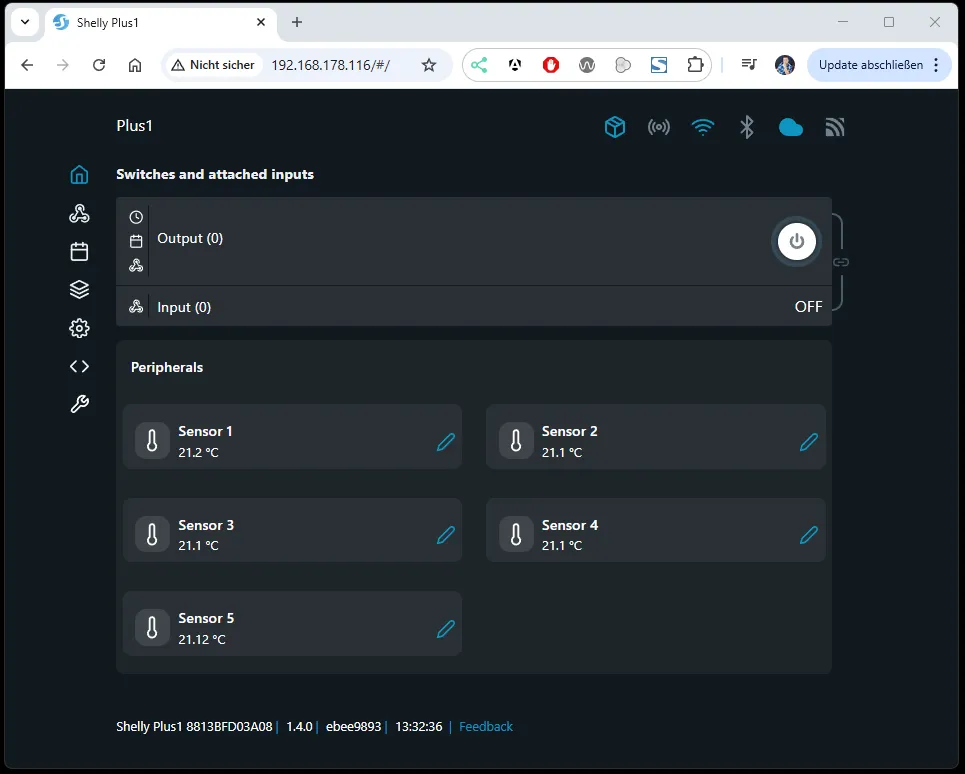Viewport: 965px width, 774px height.
Task: Select the Channels layers icon in sidebar
Action: click(x=79, y=289)
